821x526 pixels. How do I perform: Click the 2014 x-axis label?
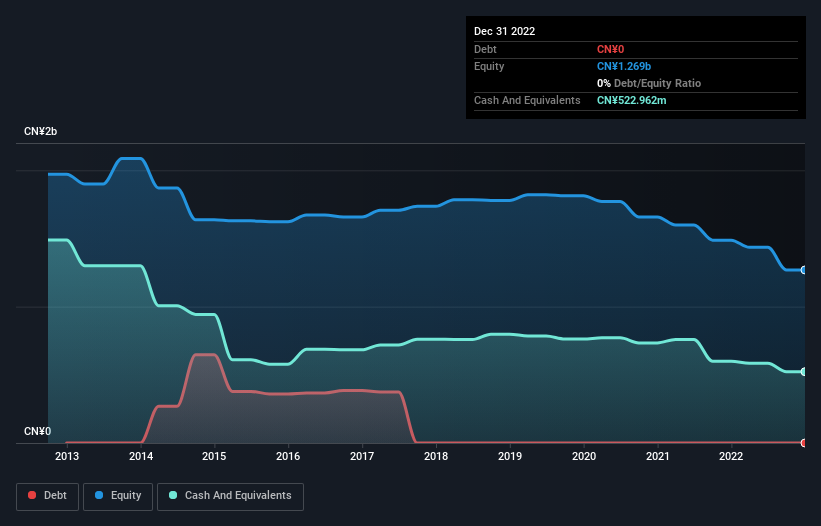click(x=141, y=456)
